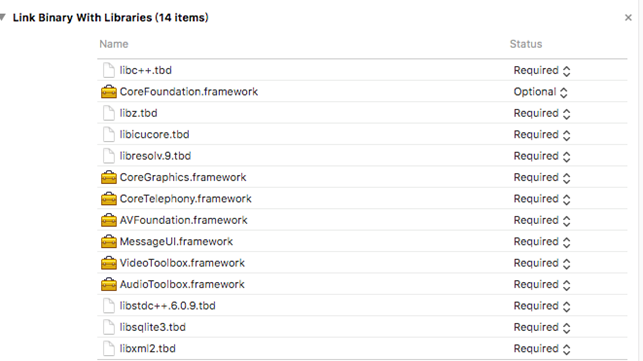Viewport: 643px width, 361px height.
Task: Open Status dropdown for AudioToolbox.framework
Action: point(542,284)
